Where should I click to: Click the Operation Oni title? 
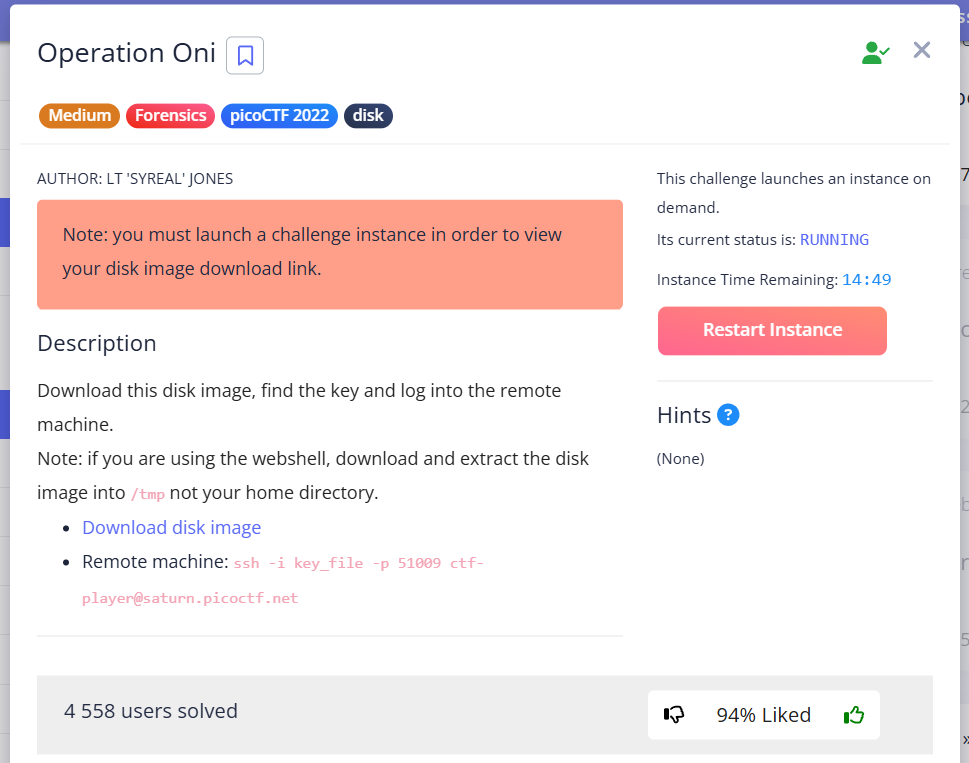tap(126, 53)
